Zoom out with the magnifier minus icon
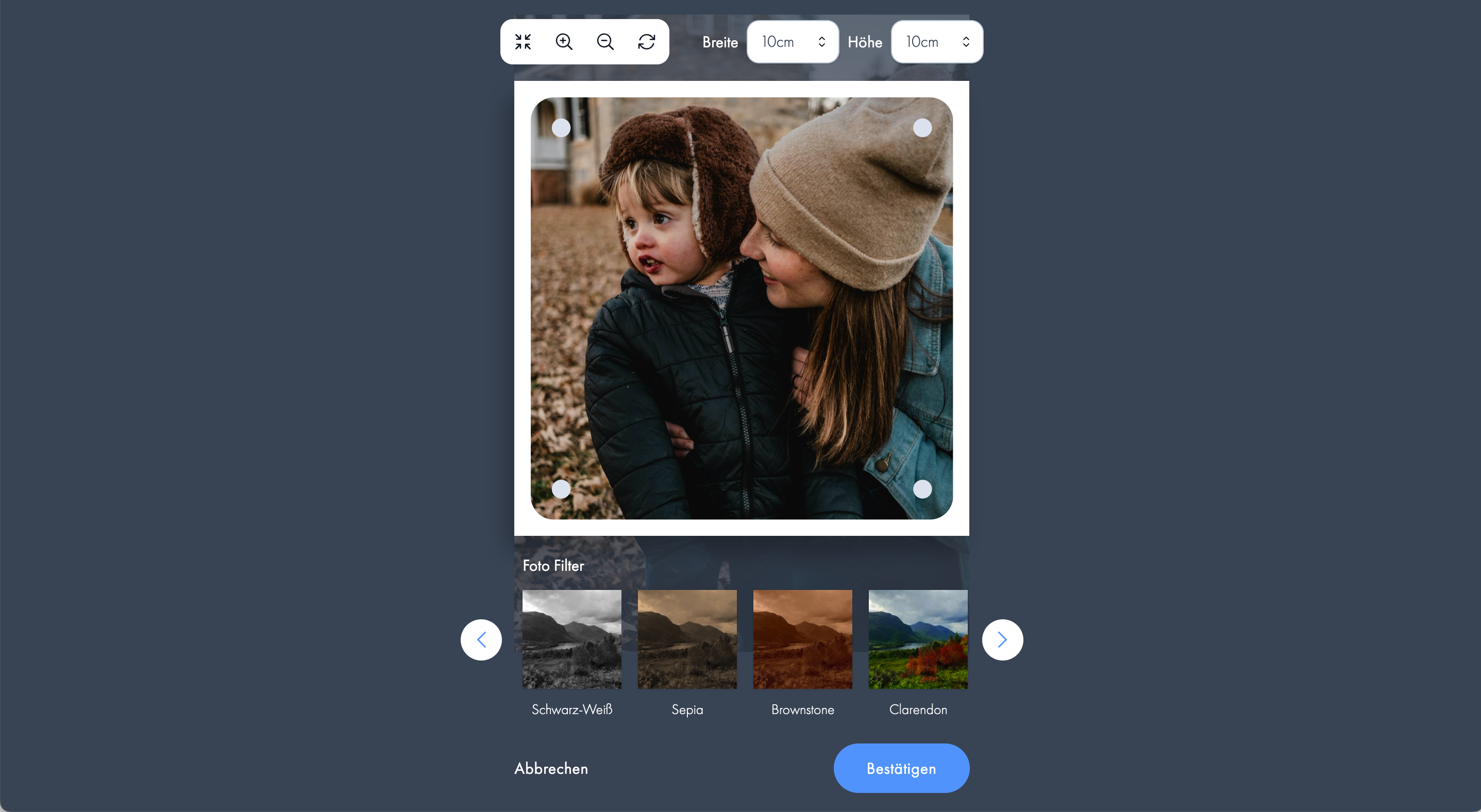The height and width of the screenshot is (812, 1481). click(605, 42)
